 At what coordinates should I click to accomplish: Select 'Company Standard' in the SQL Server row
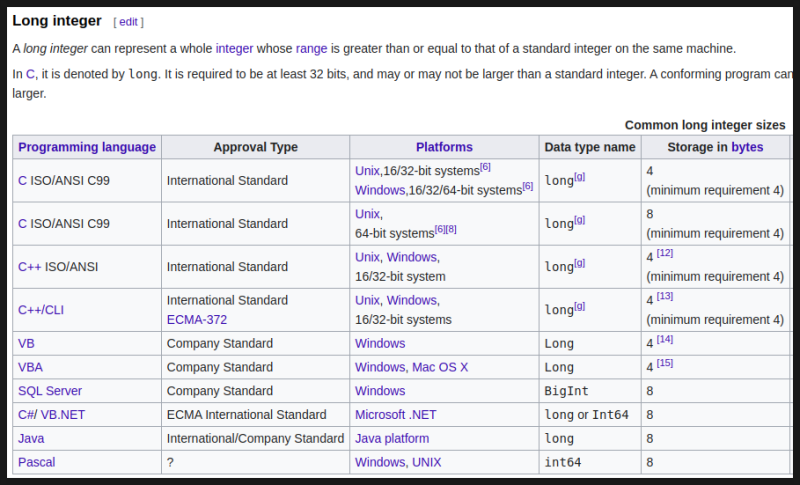[219, 391]
